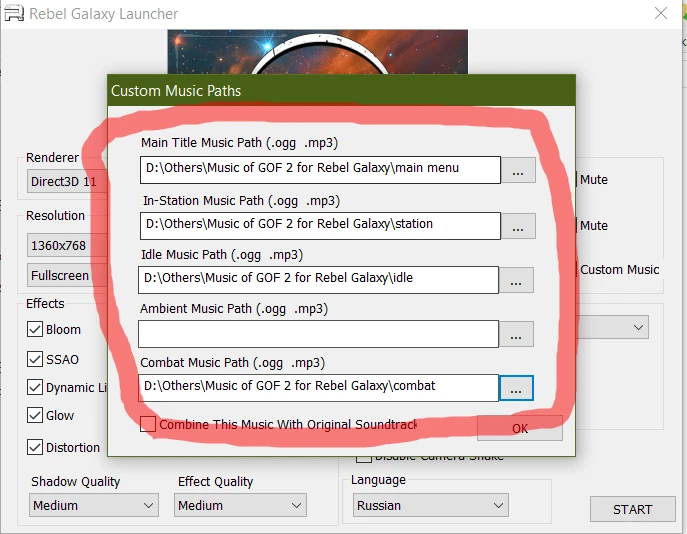Open the 1360x768 resolution dropdown
The width and height of the screenshot is (687, 534).
67,245
